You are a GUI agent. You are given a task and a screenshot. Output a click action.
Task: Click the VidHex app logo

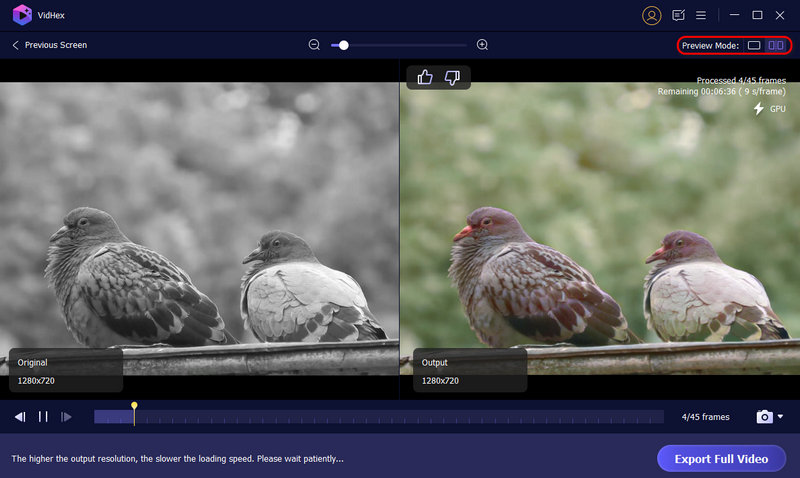pos(22,15)
